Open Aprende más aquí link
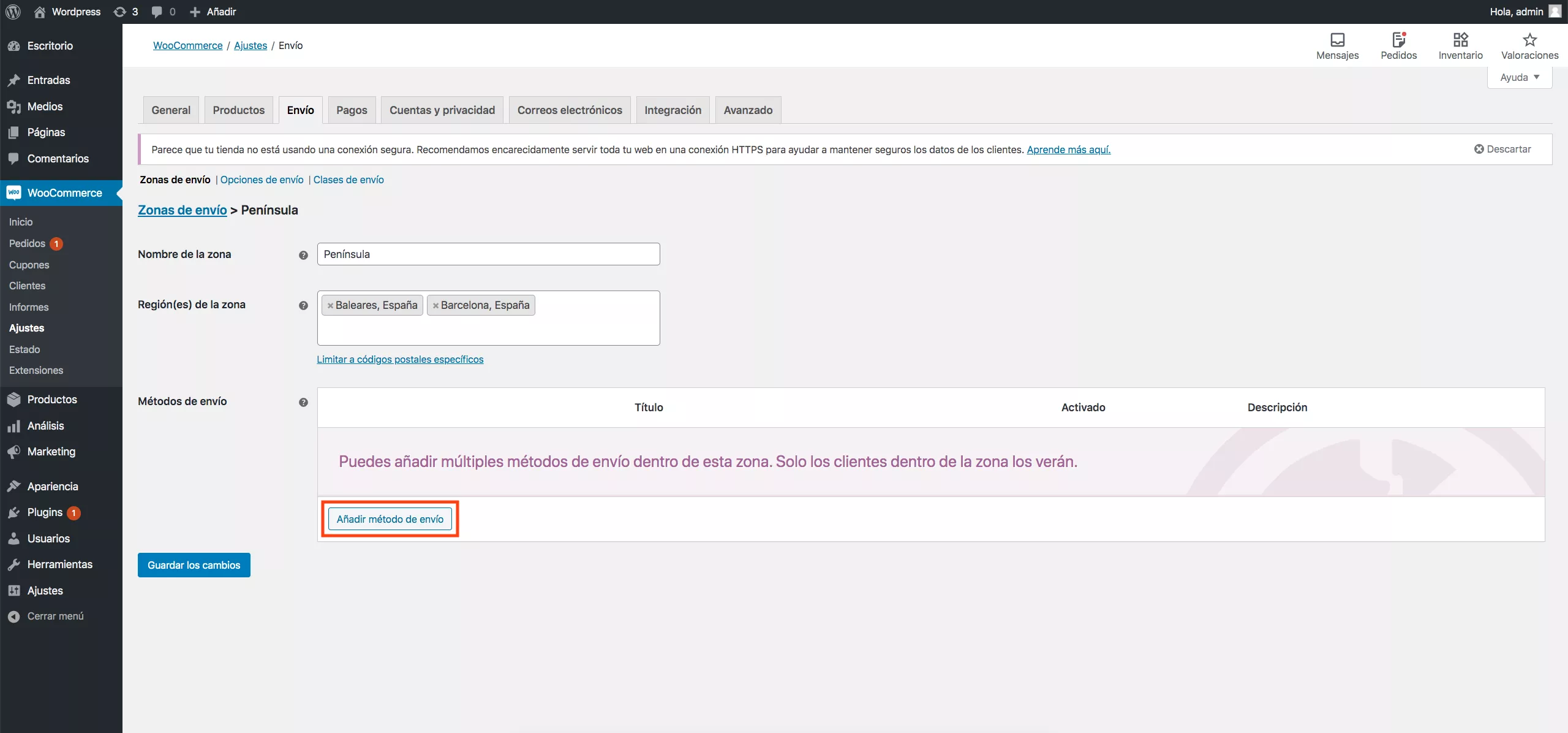 coord(1069,150)
